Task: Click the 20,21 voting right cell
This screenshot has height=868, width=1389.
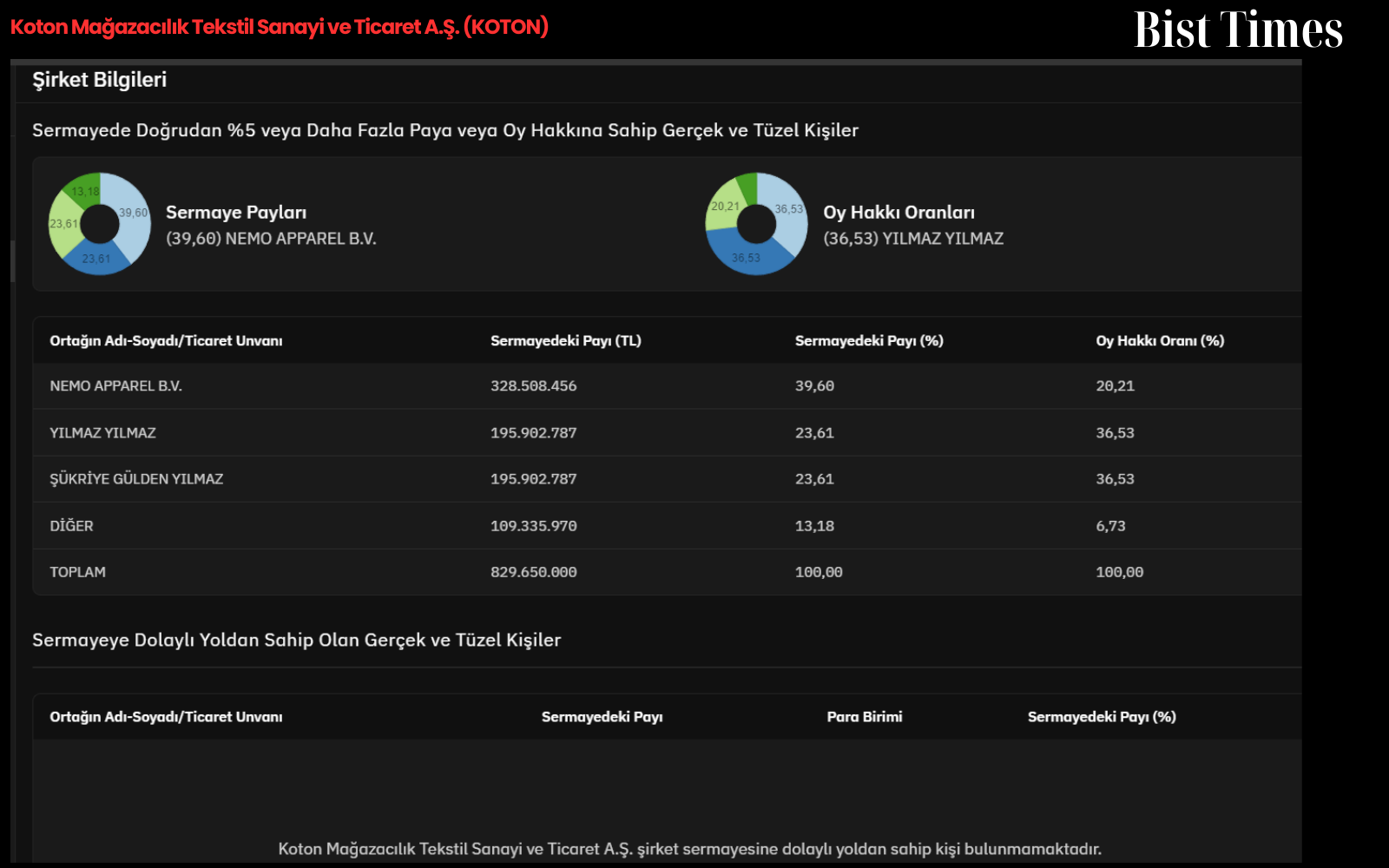Action: (x=1115, y=386)
